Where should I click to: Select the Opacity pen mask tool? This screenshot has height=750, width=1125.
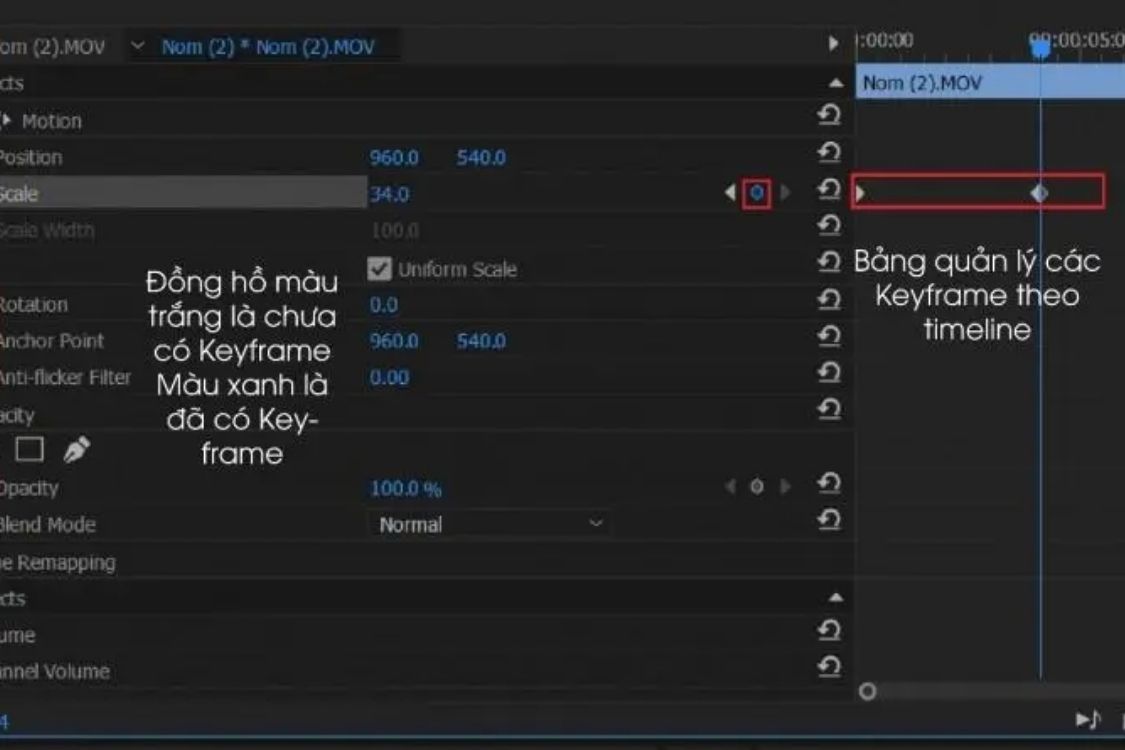76,451
